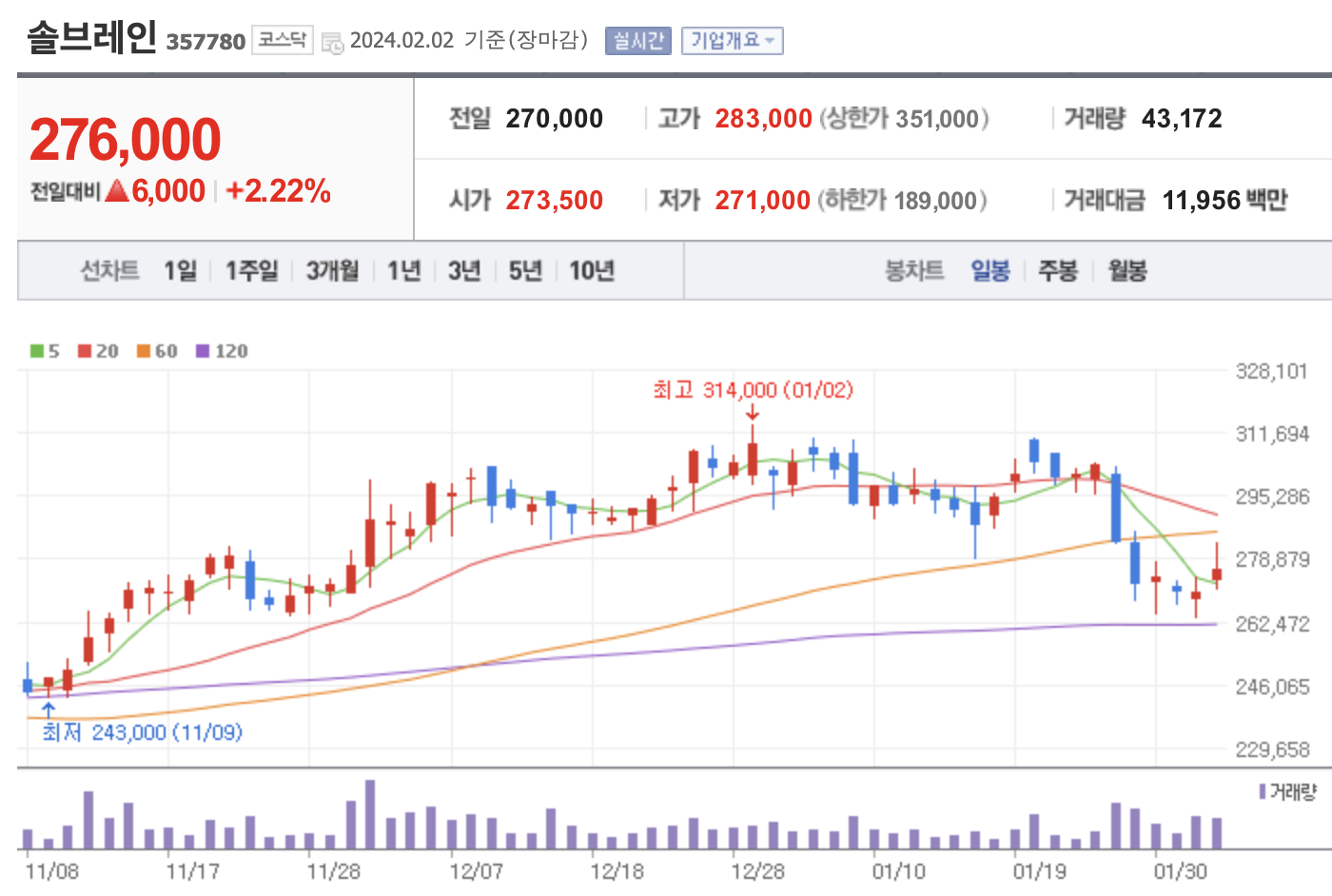Click the purple 120-day moving average swatch
Viewport: 1332px width, 896px height.
pos(203,351)
